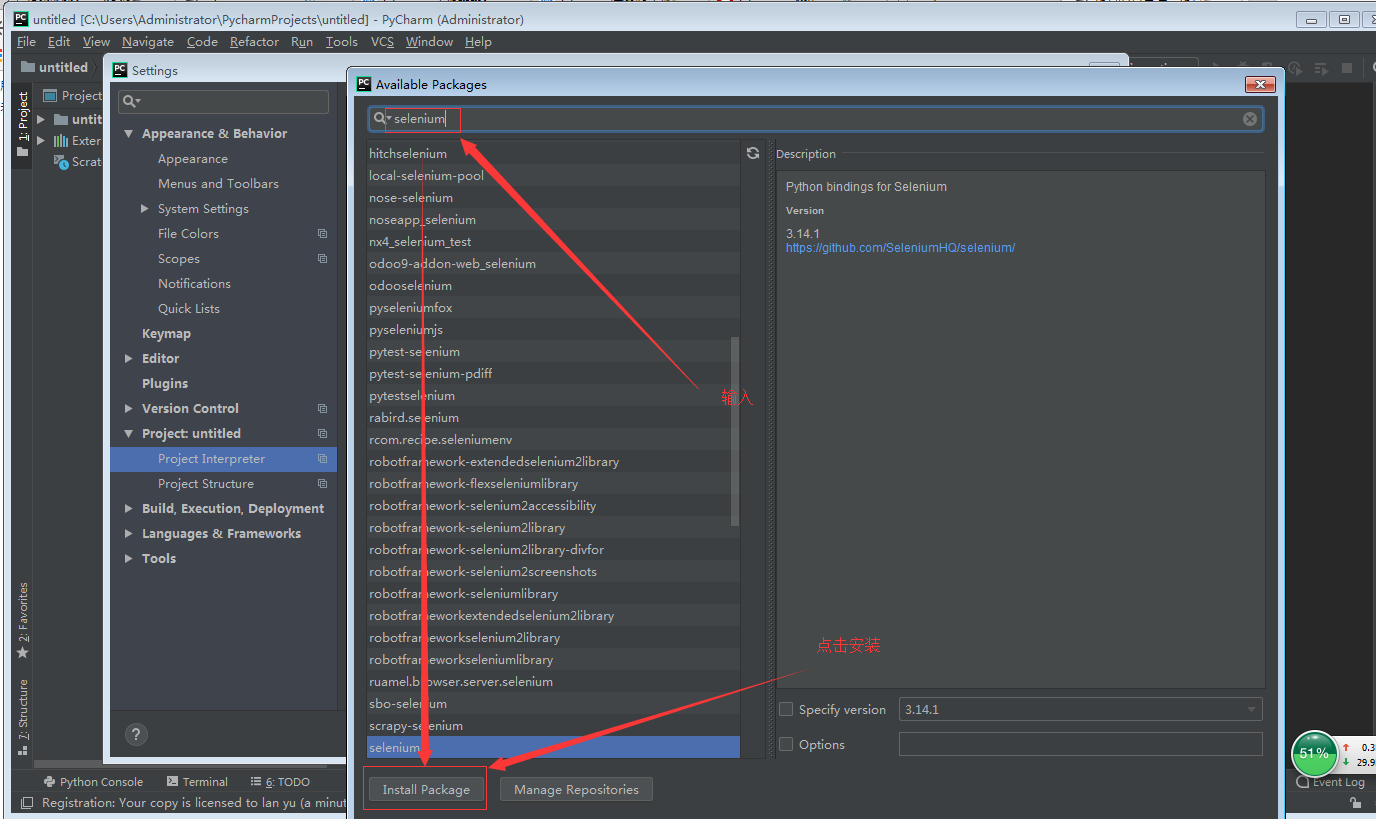
Task: Toggle the 7: Structure side tool window
Action: point(23,716)
